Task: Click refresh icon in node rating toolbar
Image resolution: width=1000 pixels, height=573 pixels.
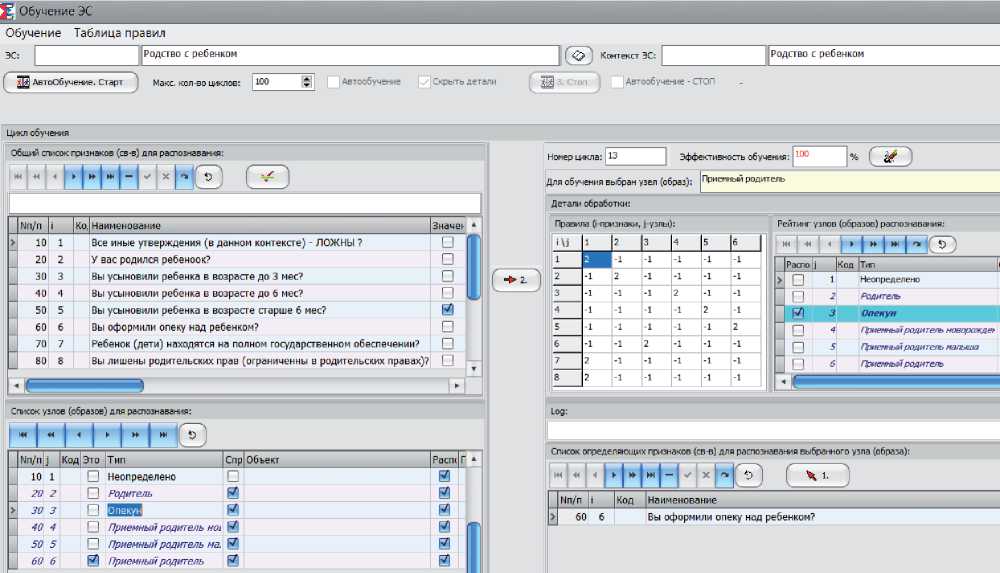Action: (942, 243)
